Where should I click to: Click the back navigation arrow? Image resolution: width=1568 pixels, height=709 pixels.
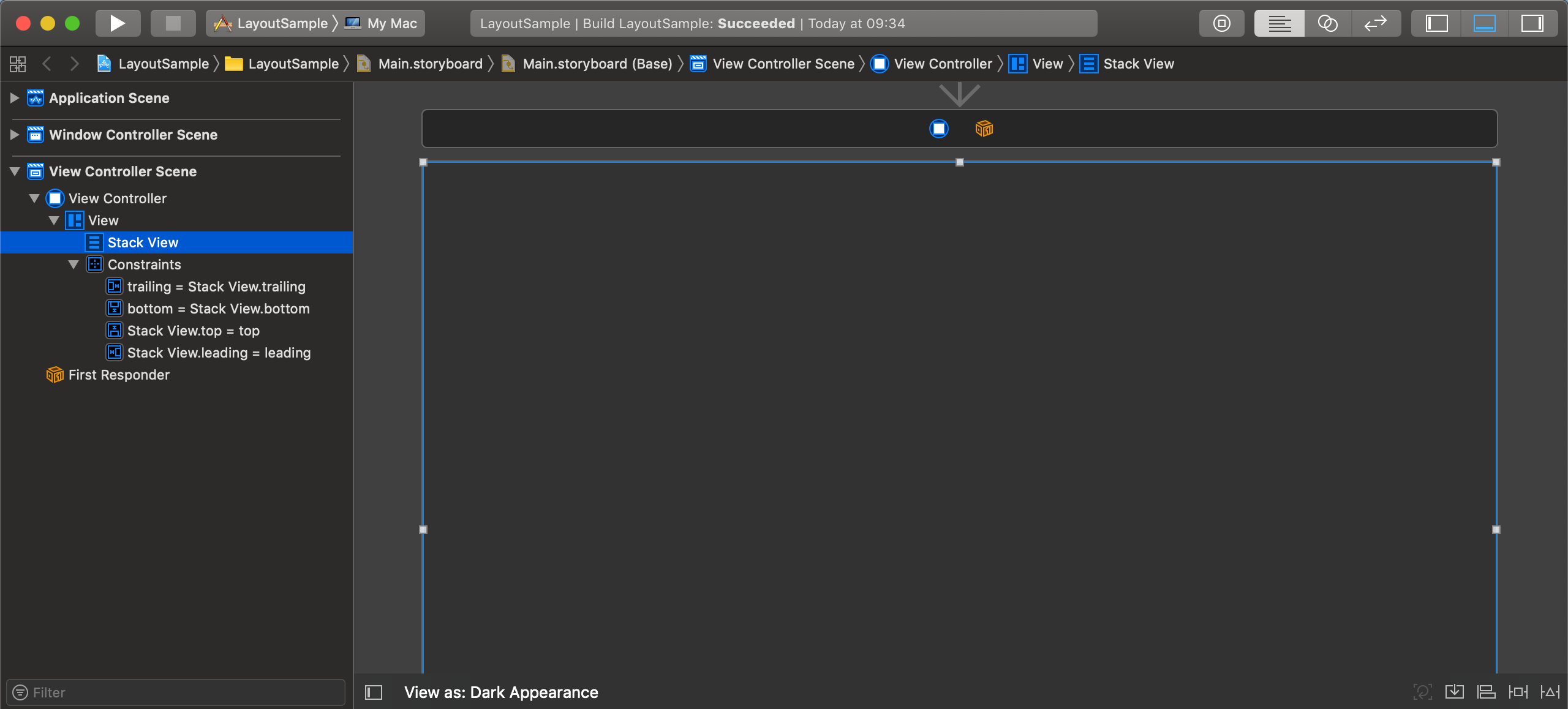(47, 63)
